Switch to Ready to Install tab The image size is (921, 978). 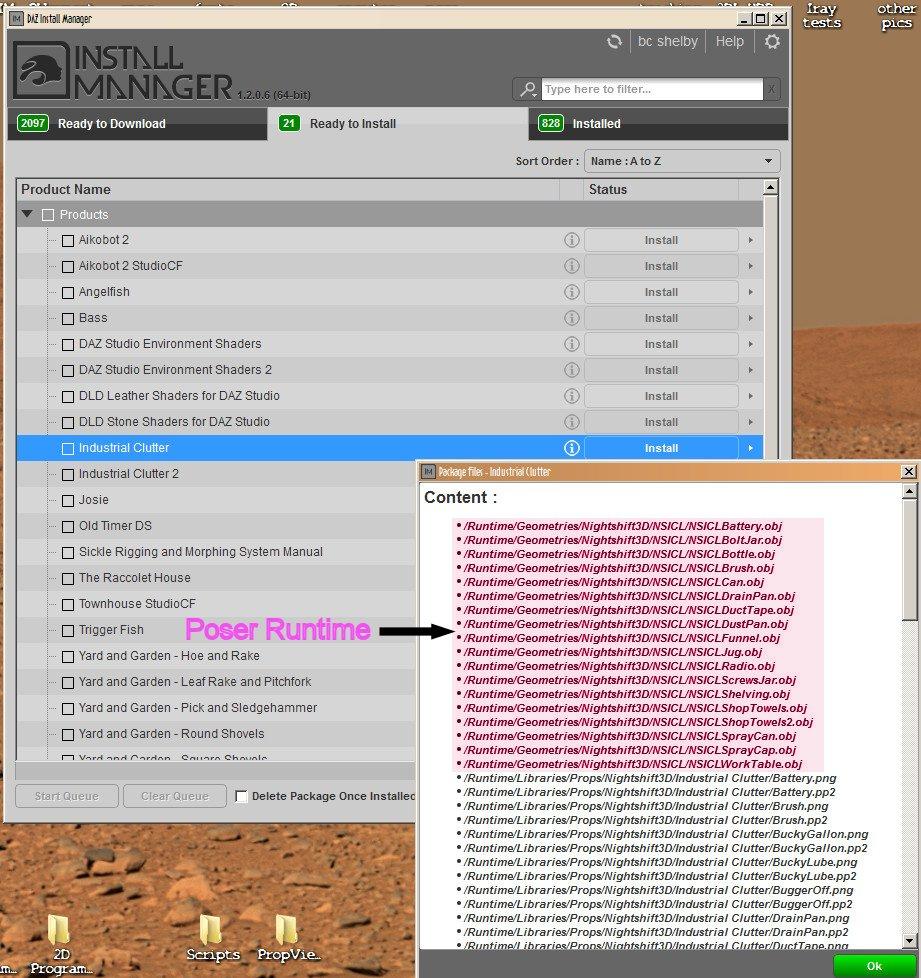pyautogui.click(x=397, y=123)
